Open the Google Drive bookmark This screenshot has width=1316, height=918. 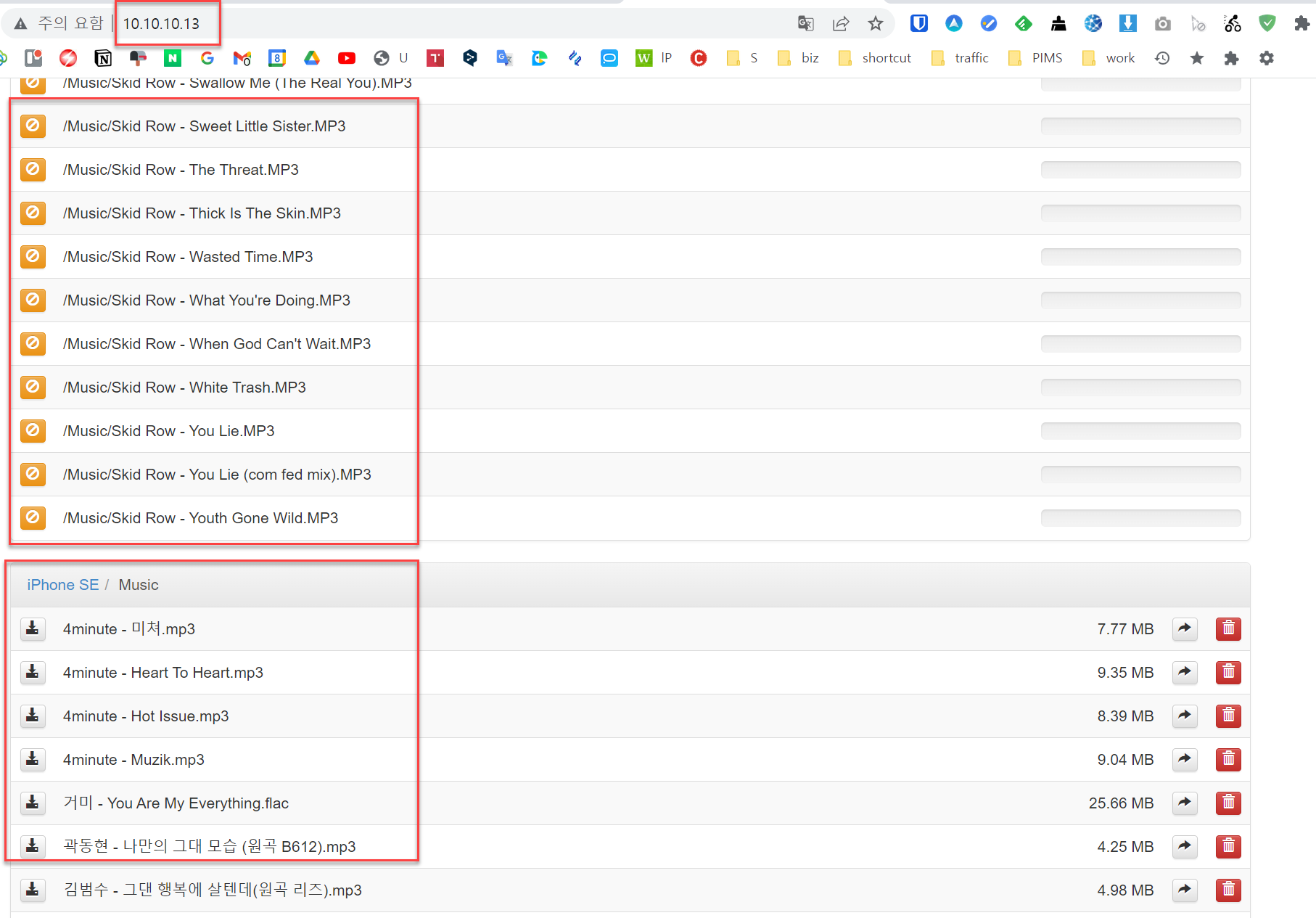pyautogui.click(x=312, y=58)
